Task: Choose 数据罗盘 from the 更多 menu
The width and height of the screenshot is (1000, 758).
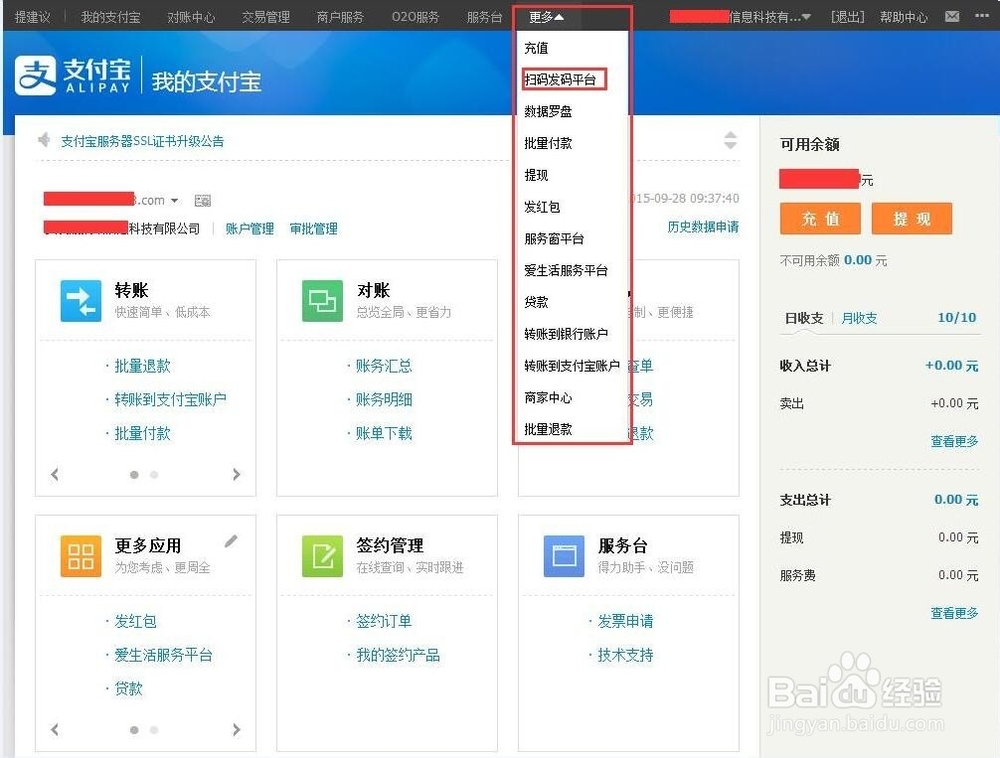Action: click(548, 112)
